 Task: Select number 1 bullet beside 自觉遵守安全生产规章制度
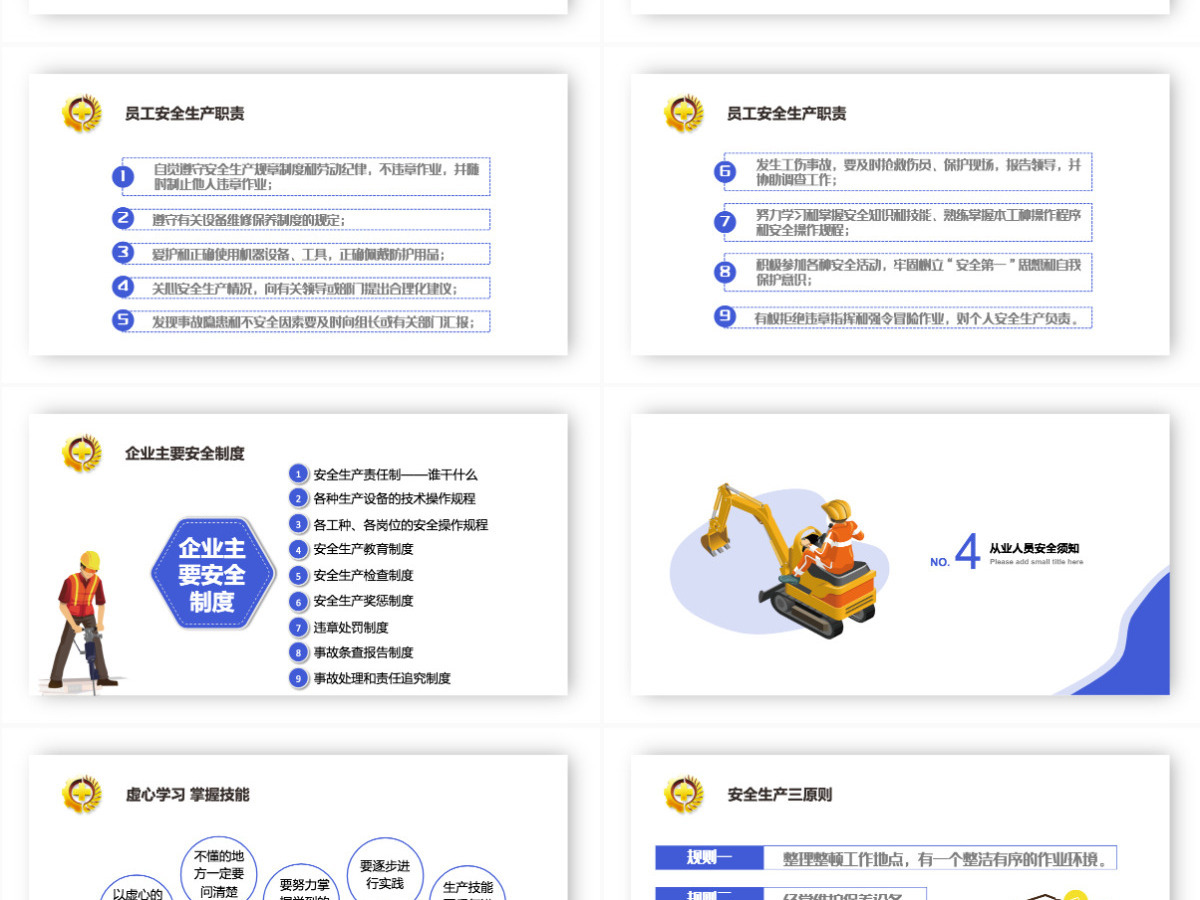click(x=122, y=177)
